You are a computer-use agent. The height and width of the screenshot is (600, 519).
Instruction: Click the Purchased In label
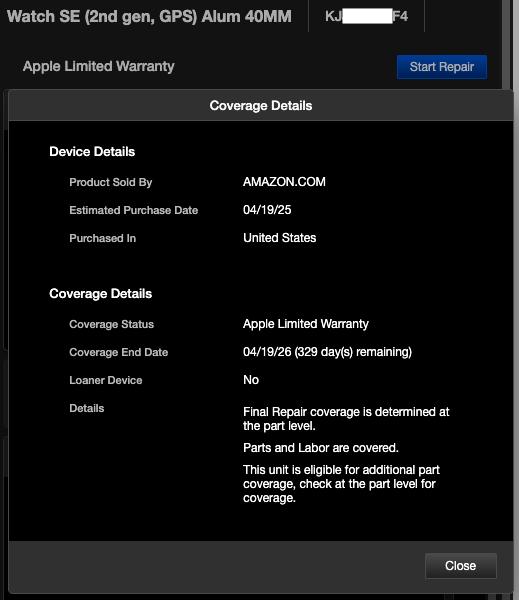[x=103, y=238]
